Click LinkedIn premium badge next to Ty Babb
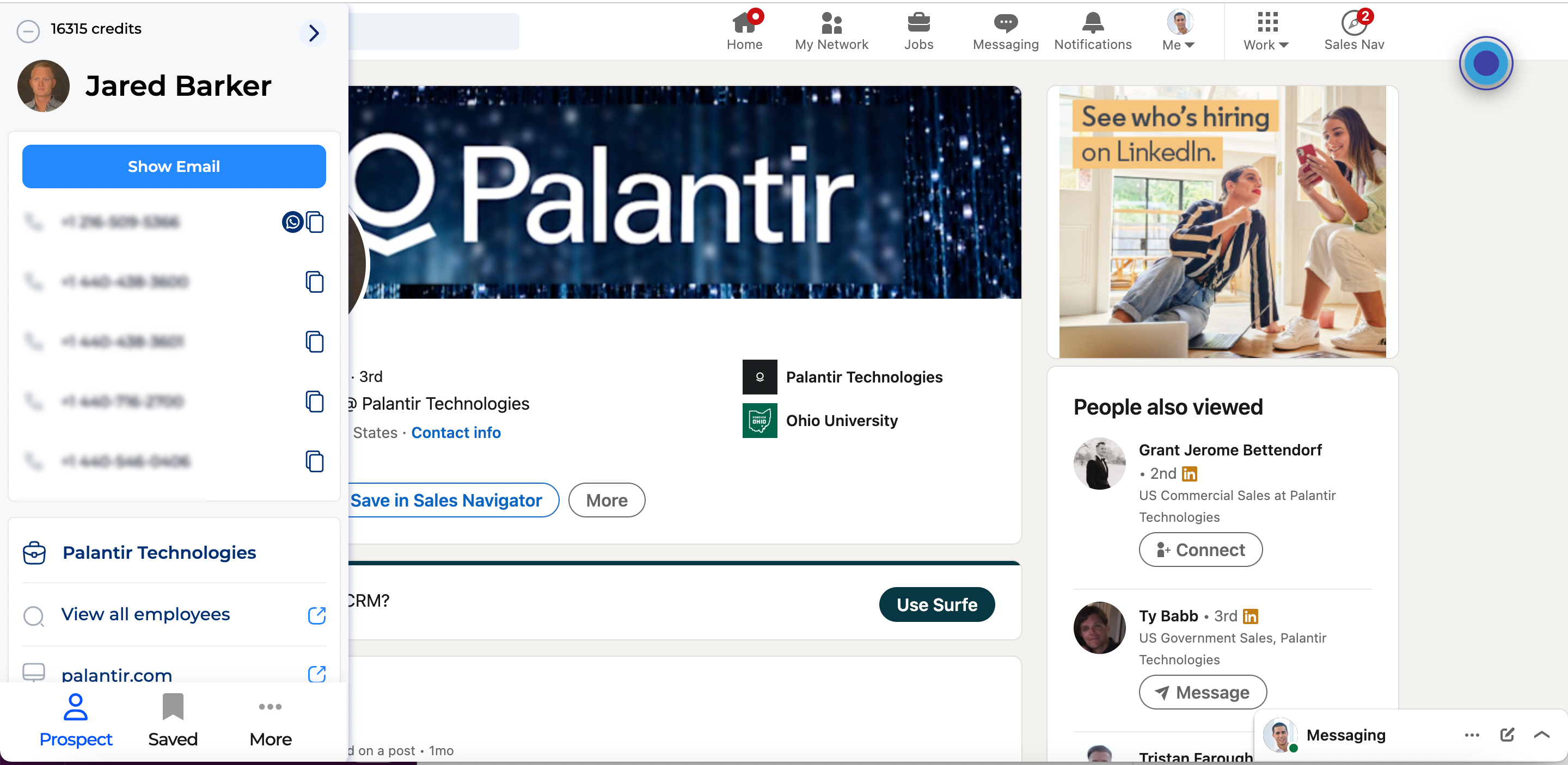 pyautogui.click(x=1250, y=616)
